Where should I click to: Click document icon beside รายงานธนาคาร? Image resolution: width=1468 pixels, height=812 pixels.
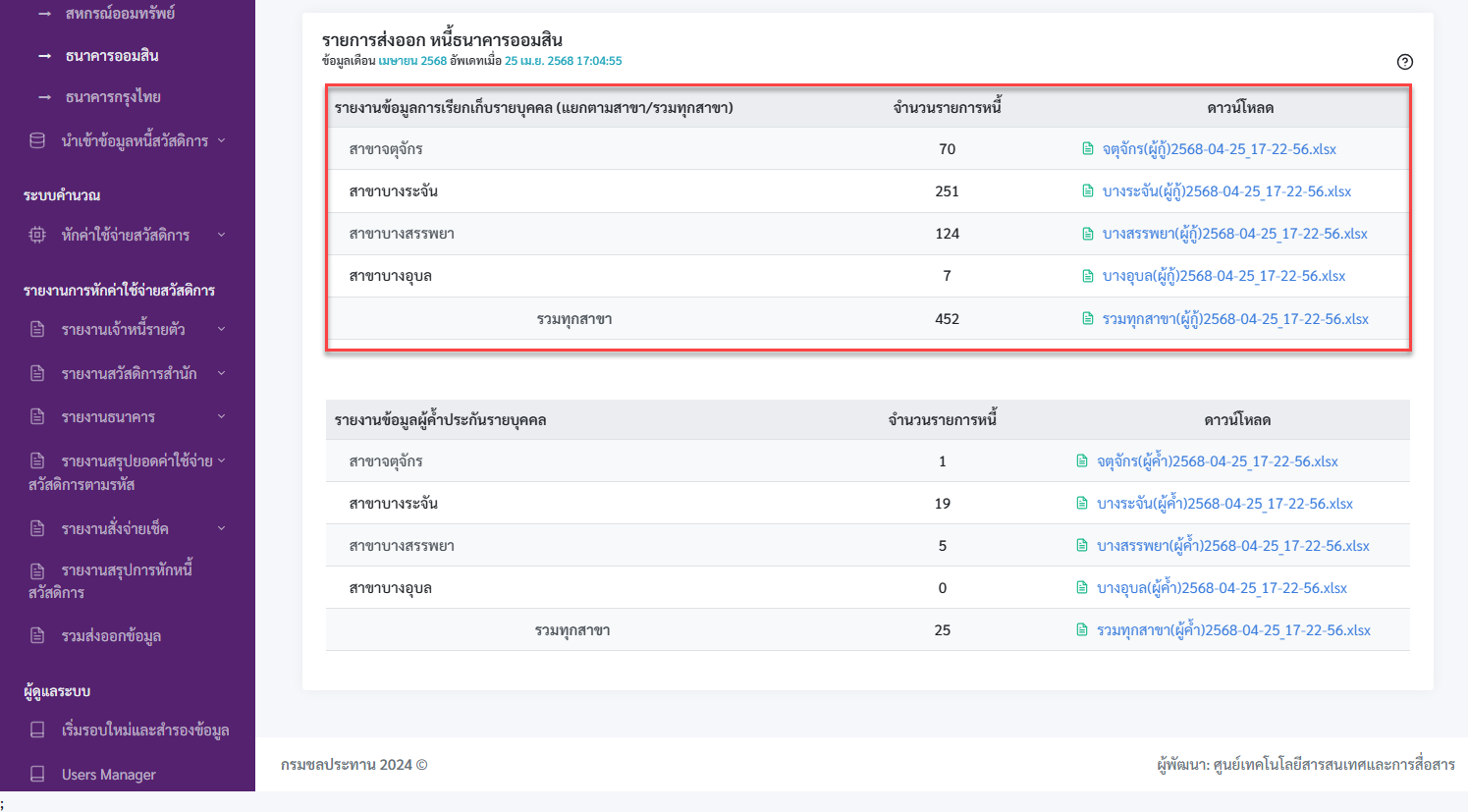37,416
